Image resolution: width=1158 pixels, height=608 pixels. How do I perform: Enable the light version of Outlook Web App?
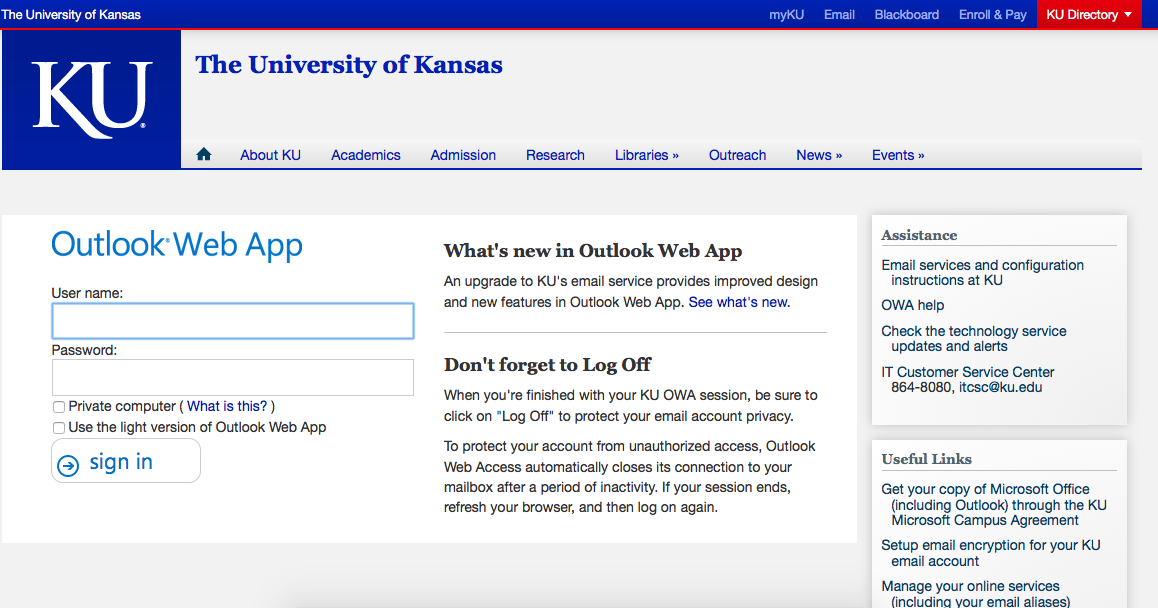(59, 428)
